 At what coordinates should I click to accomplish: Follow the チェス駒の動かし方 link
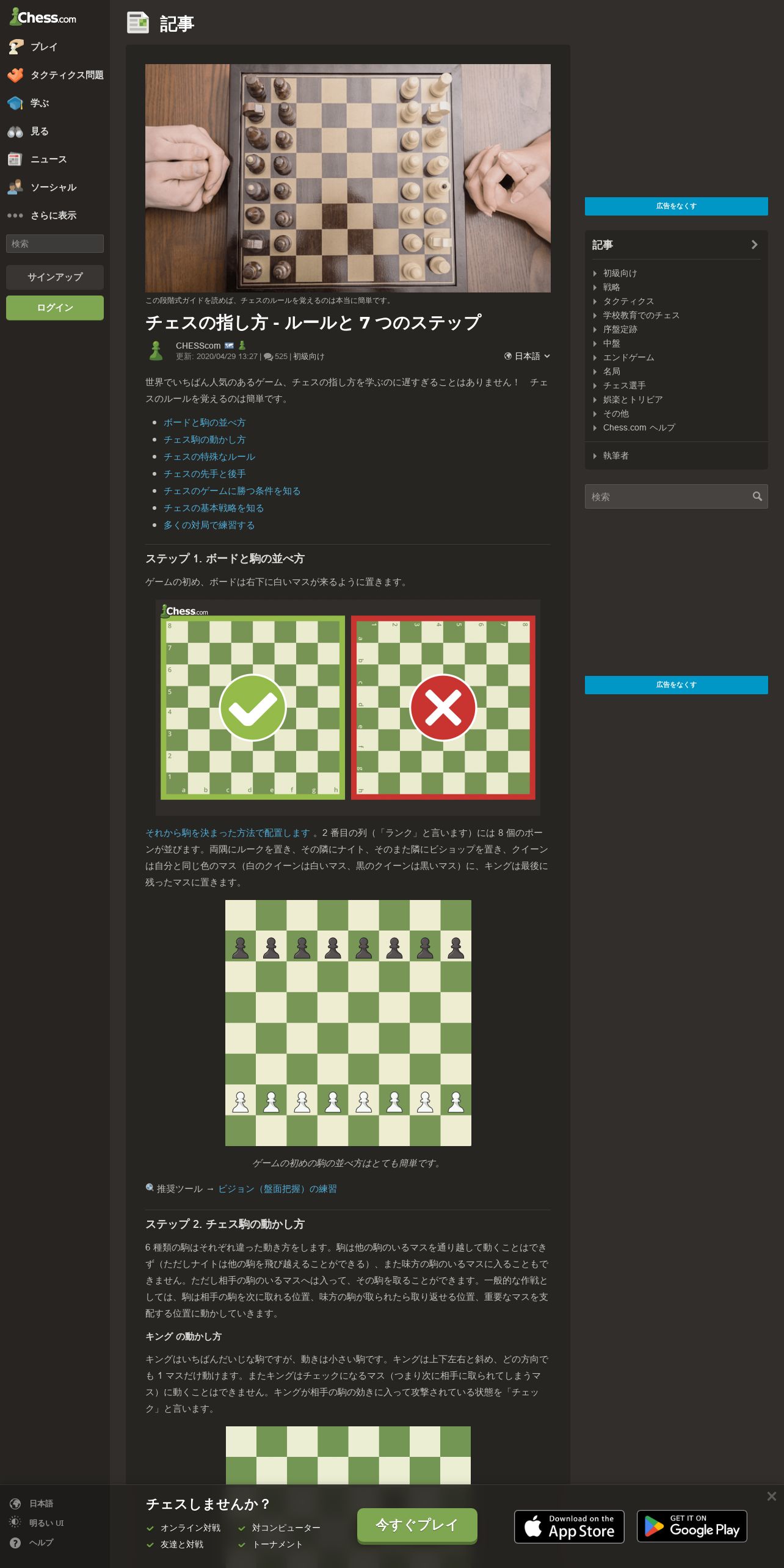click(x=205, y=440)
